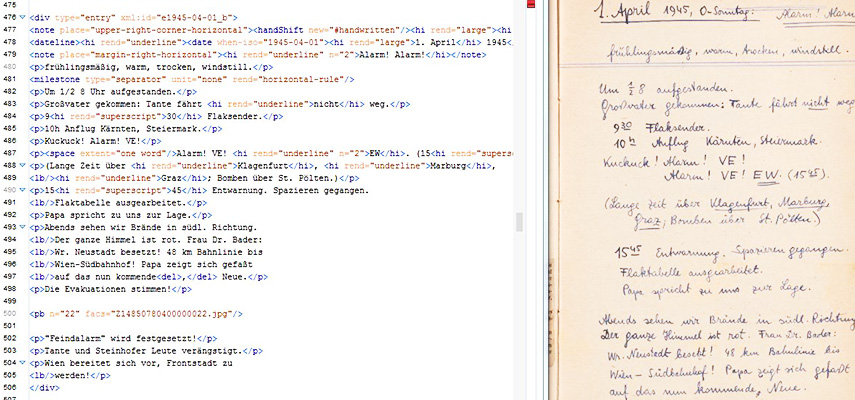Click line number 500 in the gutter
This screenshot has height=400, width=855.
coord(10,314)
